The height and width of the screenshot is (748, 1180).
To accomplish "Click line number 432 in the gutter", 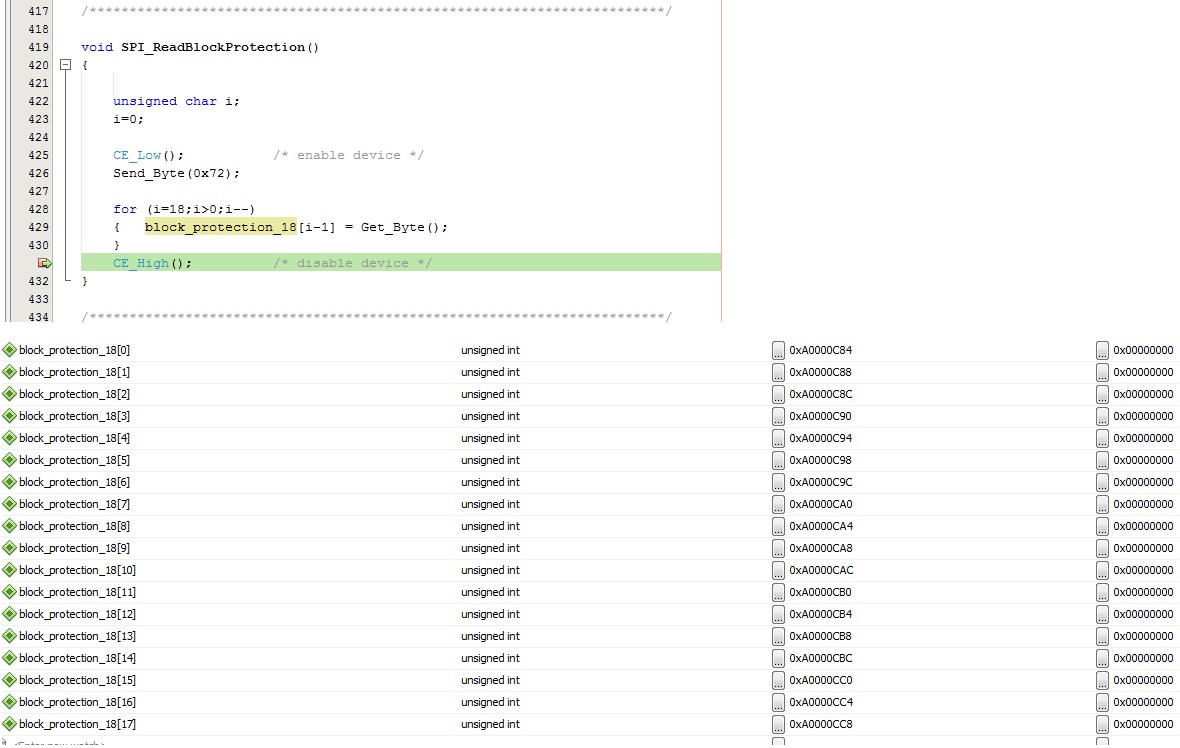I will [x=38, y=281].
